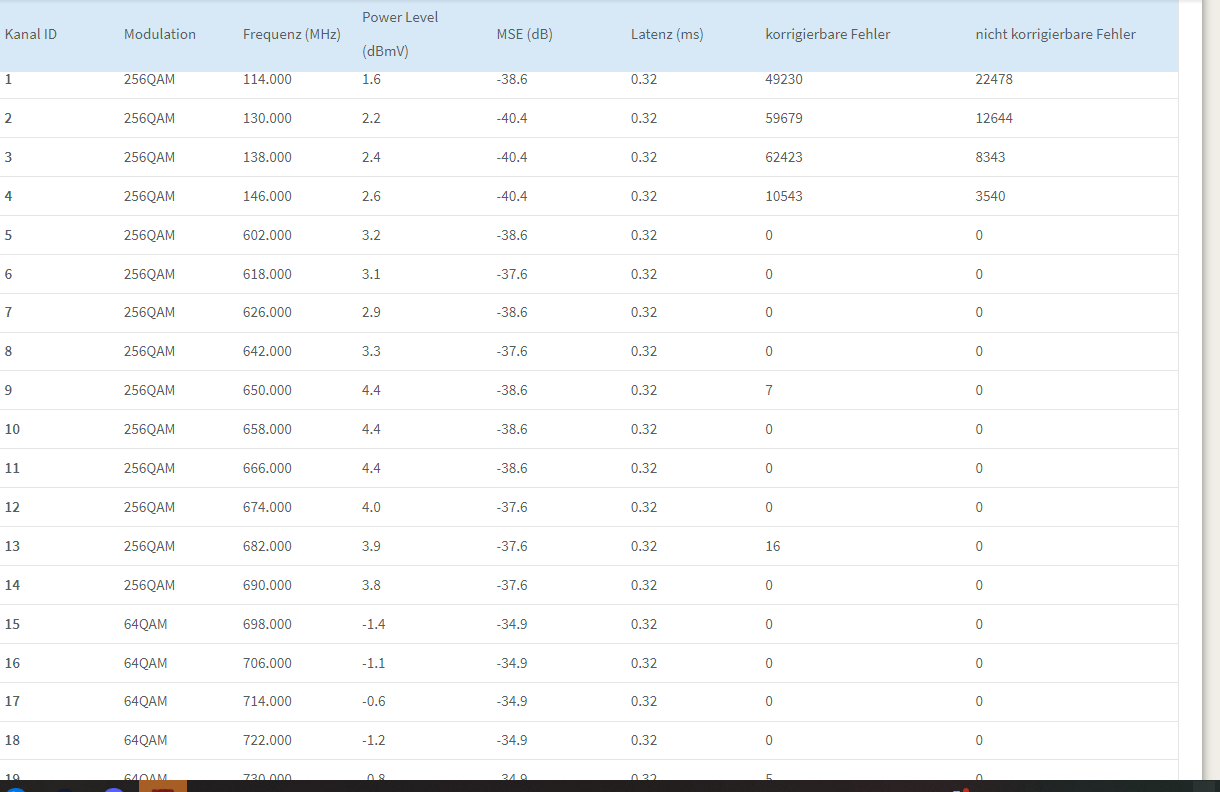Click power level value 2.9
Viewport: 1220px width, 792px height.
pyautogui.click(x=371, y=312)
